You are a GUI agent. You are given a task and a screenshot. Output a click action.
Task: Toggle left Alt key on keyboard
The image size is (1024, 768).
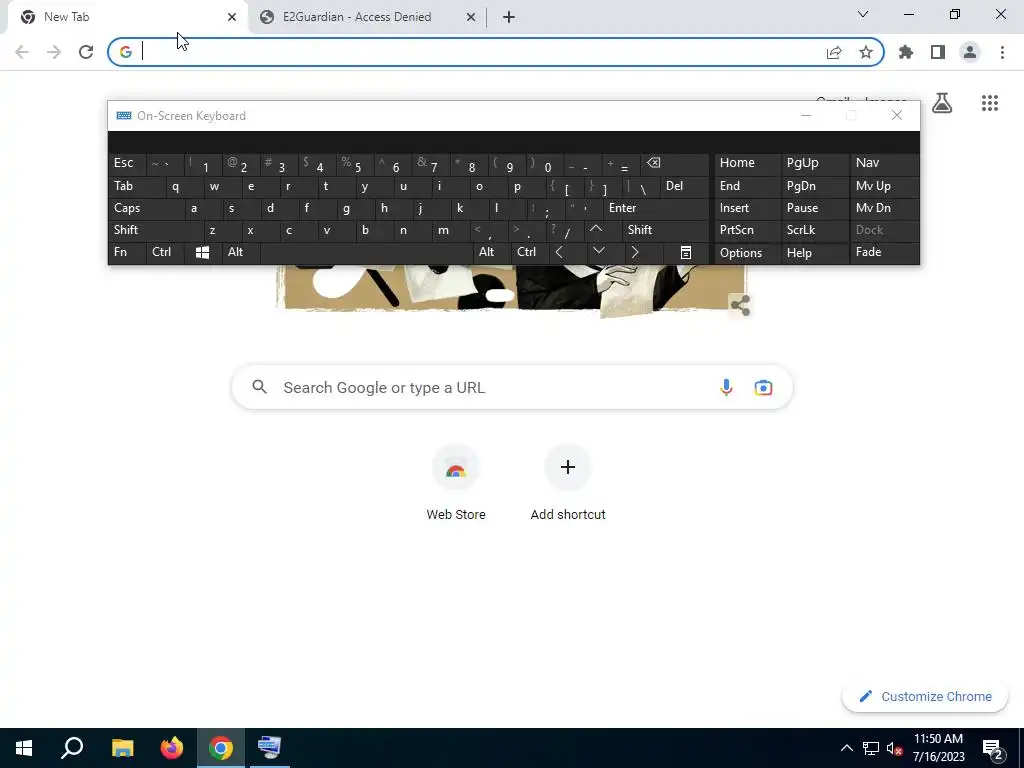point(240,252)
